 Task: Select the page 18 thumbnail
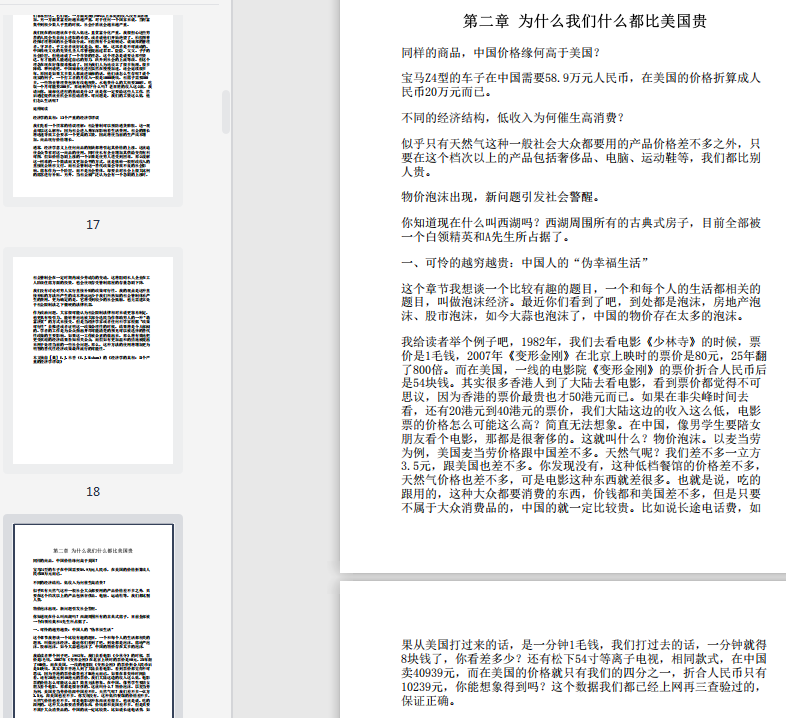point(93,361)
